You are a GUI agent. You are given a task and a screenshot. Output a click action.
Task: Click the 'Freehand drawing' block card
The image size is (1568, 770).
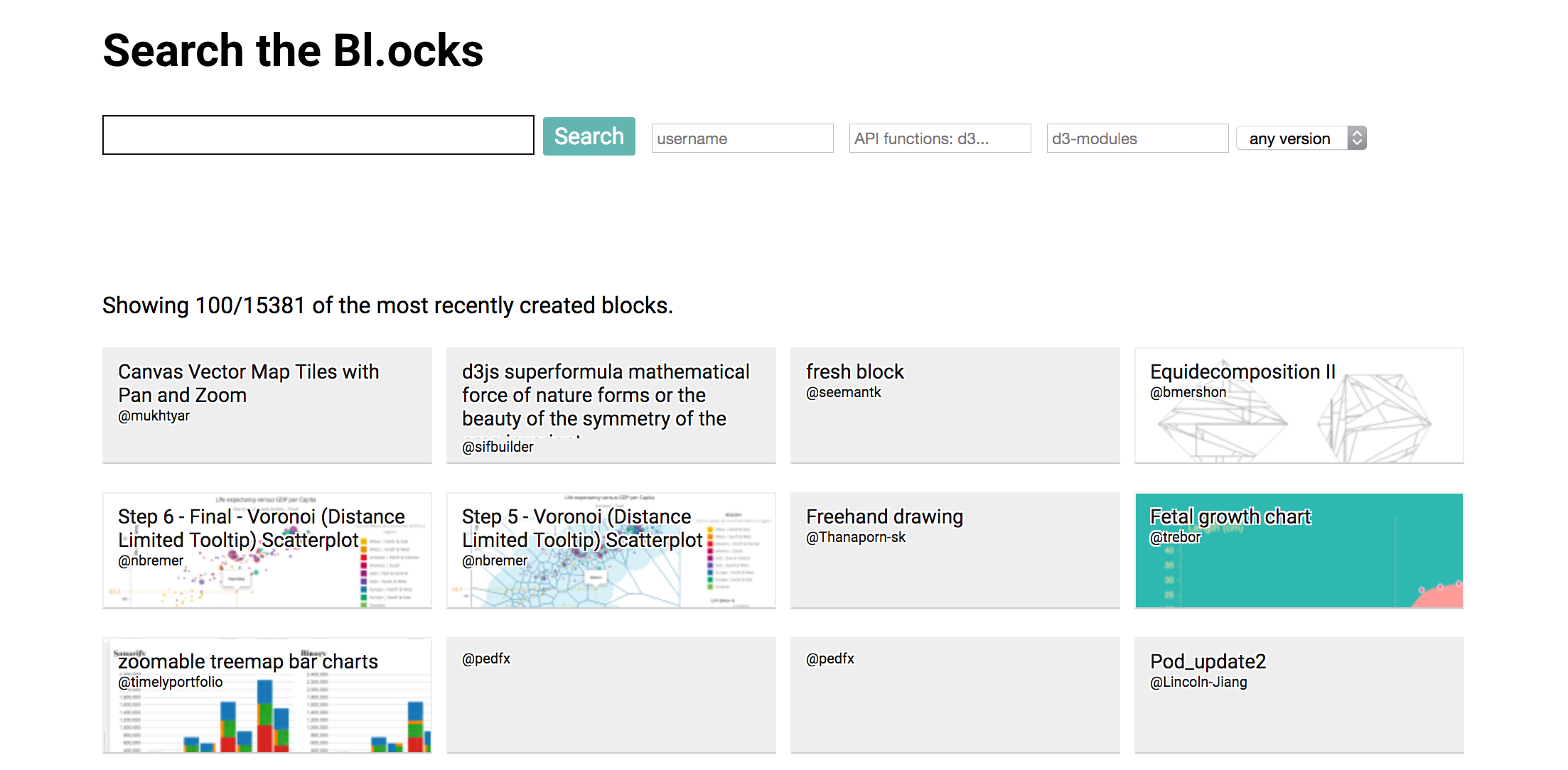click(x=954, y=551)
